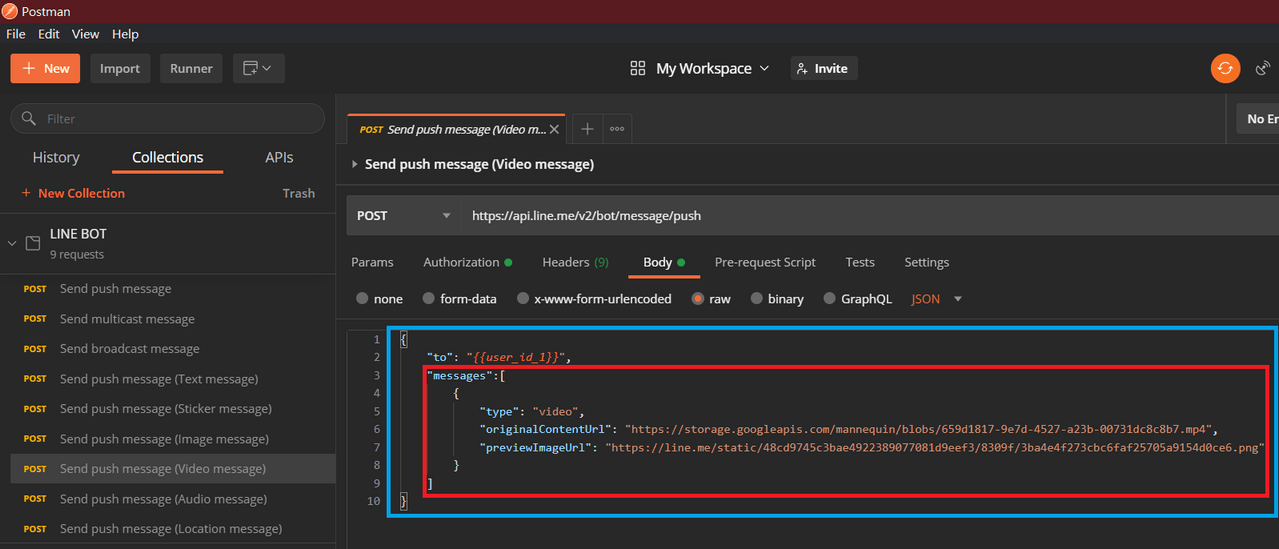Select the none body type radio

pyautogui.click(x=363, y=299)
